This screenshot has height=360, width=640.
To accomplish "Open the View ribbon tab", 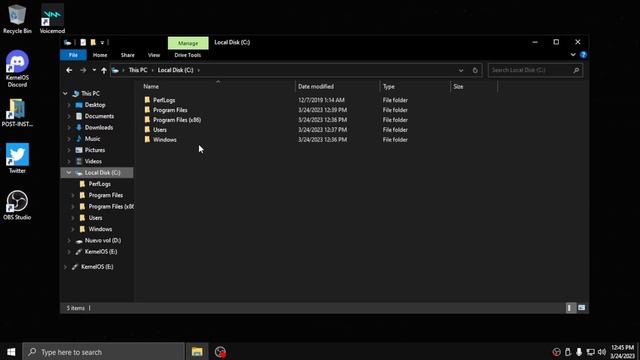I will tap(154, 55).
